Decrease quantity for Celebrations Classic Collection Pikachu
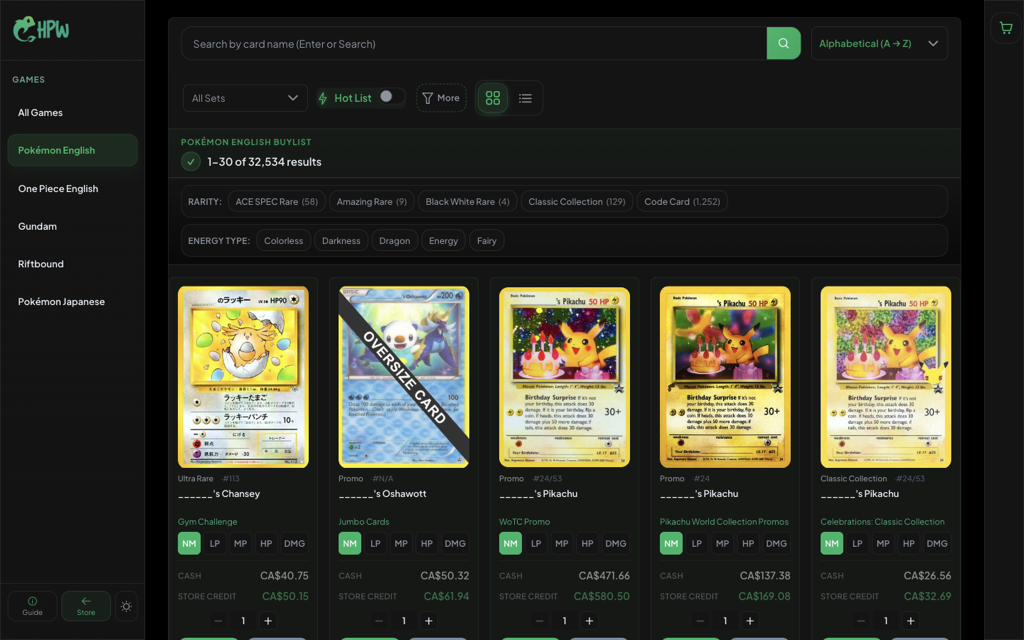The height and width of the screenshot is (640, 1024). coord(861,621)
